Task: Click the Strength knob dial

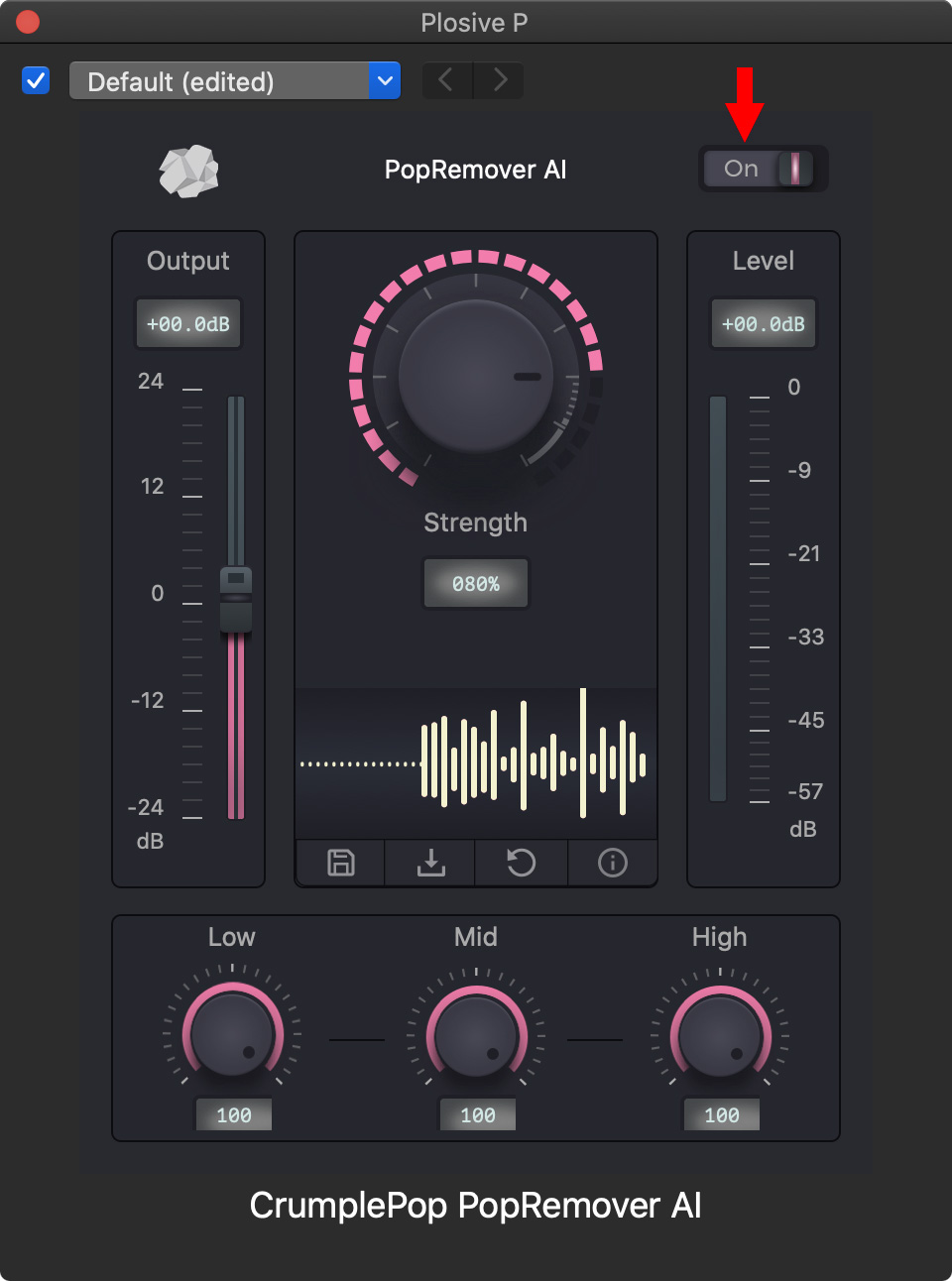Action: click(x=476, y=377)
